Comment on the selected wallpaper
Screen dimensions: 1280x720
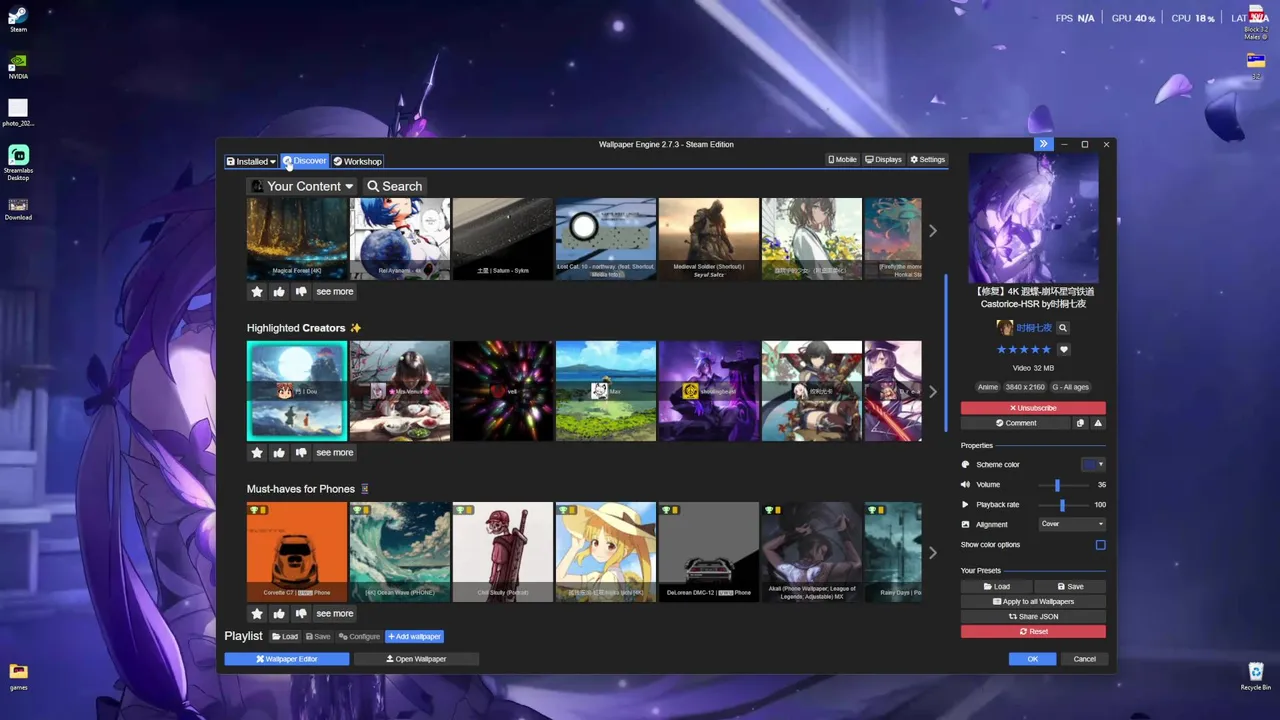coord(1015,423)
